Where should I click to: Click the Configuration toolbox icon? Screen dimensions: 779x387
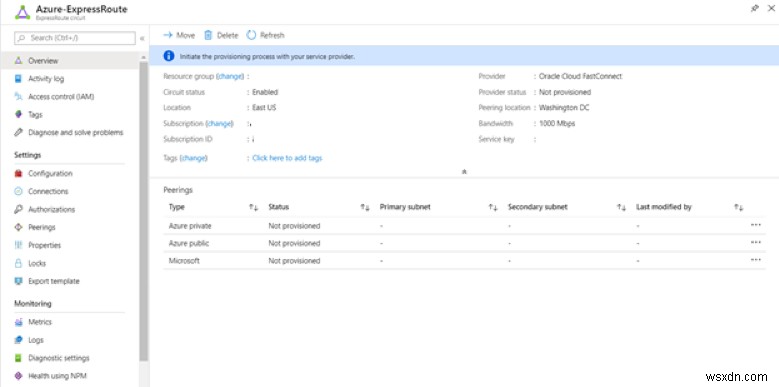tap(19, 173)
